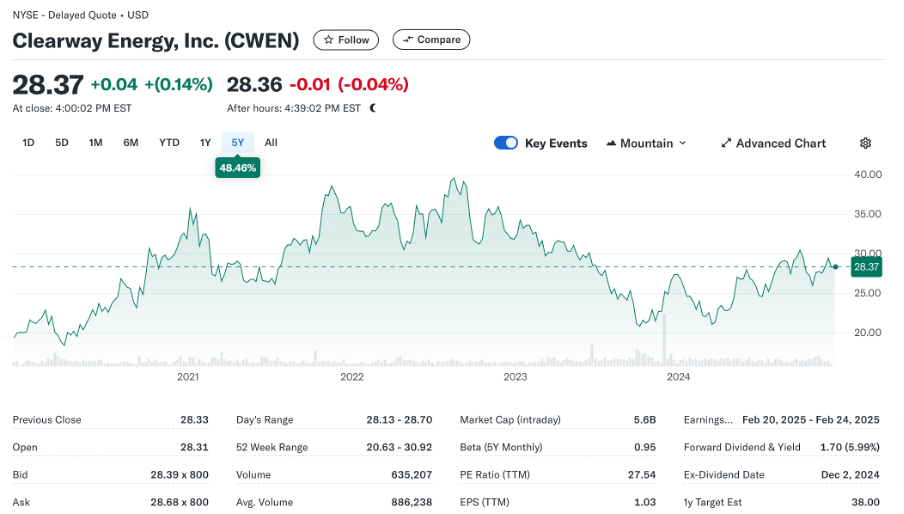View the YTD chart range
Image resolution: width=904 pixels, height=514 pixels.
[169, 142]
